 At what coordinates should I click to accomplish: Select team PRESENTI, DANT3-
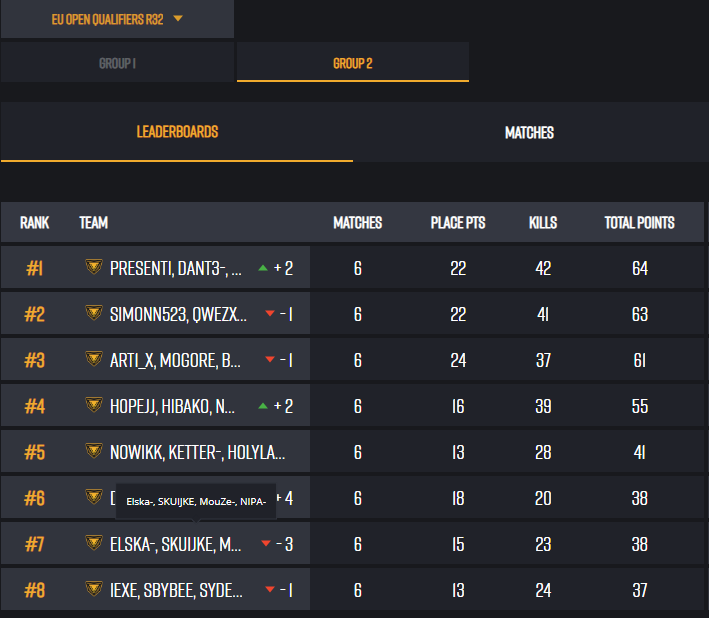coord(175,269)
